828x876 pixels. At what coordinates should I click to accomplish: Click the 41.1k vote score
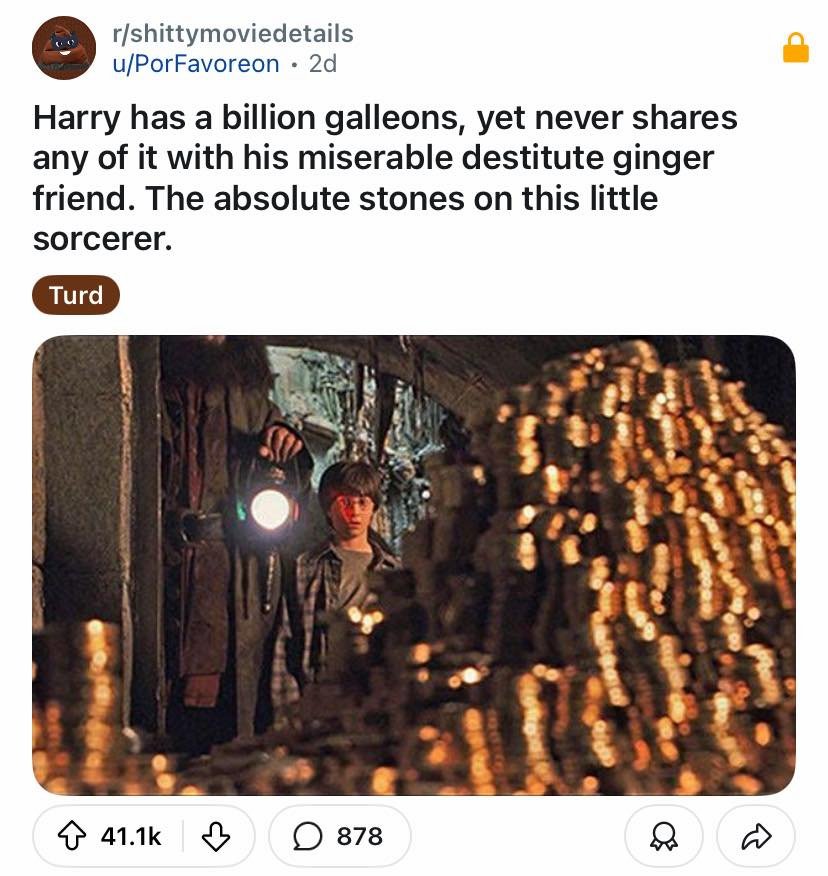click(132, 836)
